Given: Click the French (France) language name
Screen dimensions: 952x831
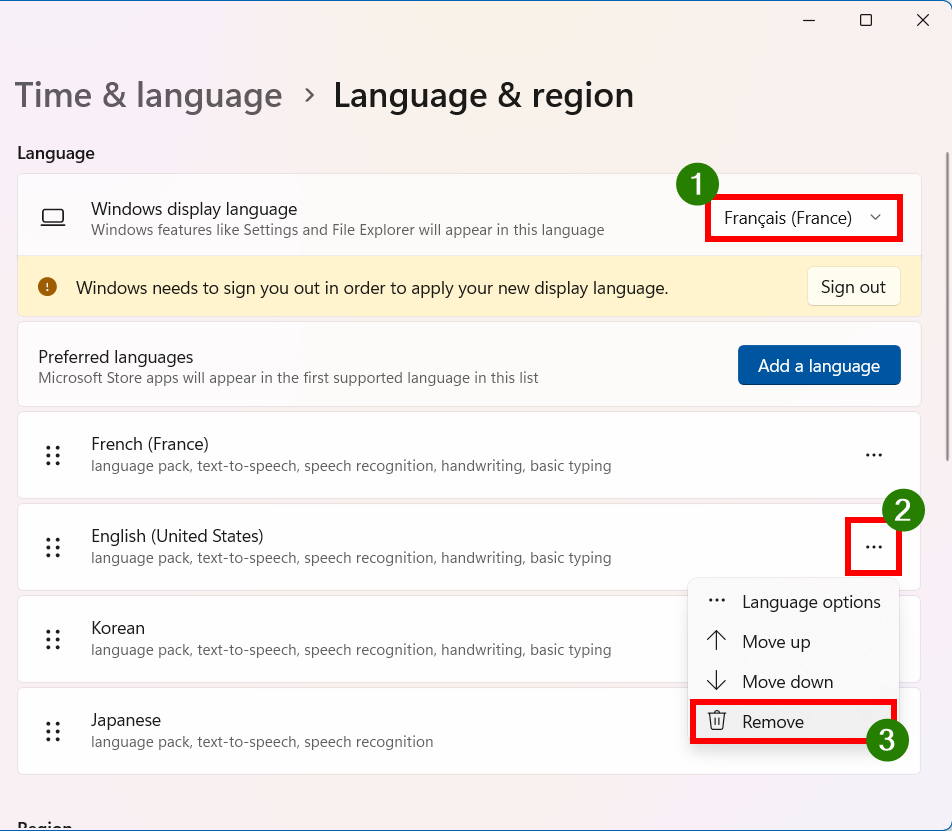Looking at the screenshot, I should (150, 444).
